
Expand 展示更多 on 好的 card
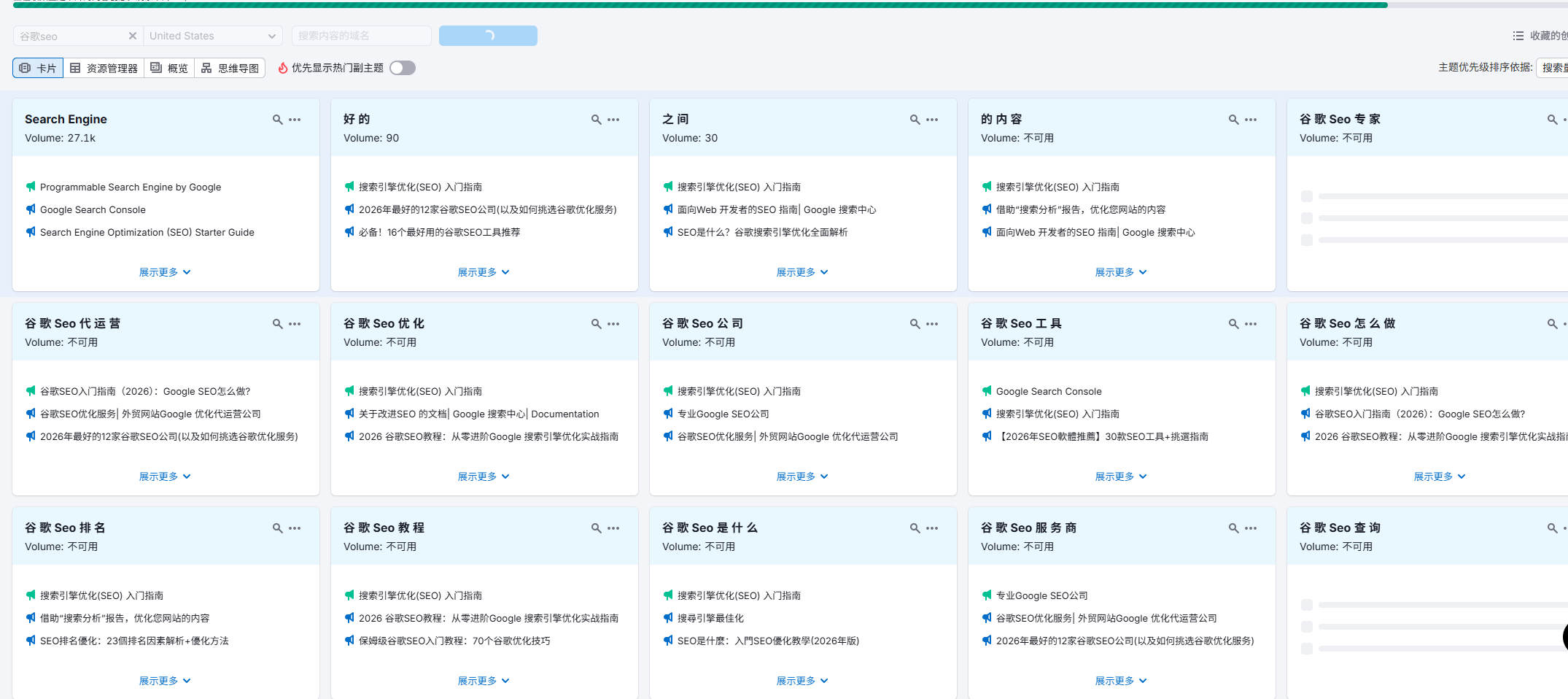484,272
